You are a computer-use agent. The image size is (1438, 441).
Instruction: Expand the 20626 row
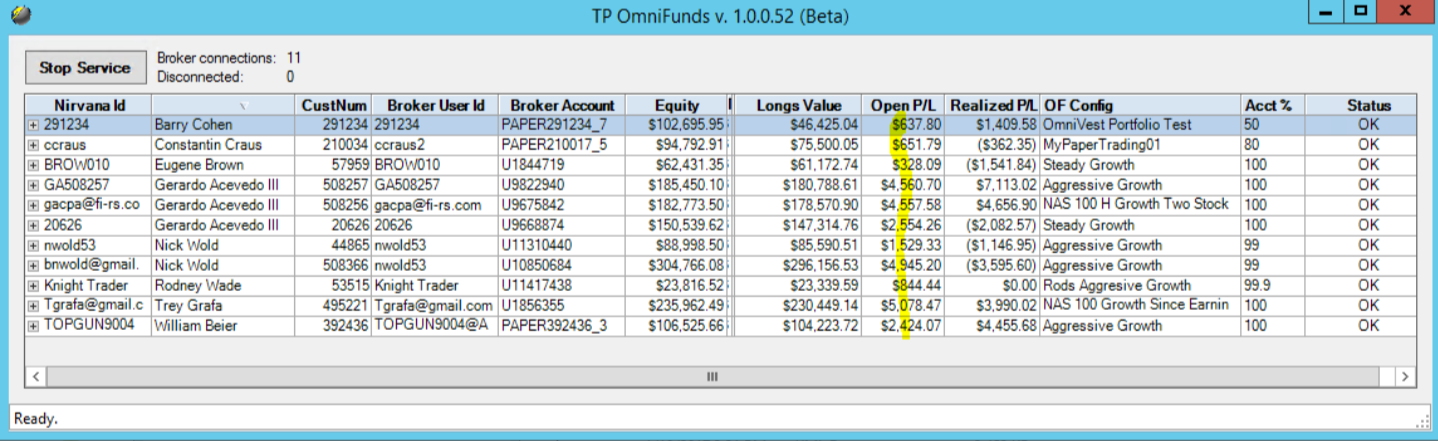pyautogui.click(x=33, y=225)
